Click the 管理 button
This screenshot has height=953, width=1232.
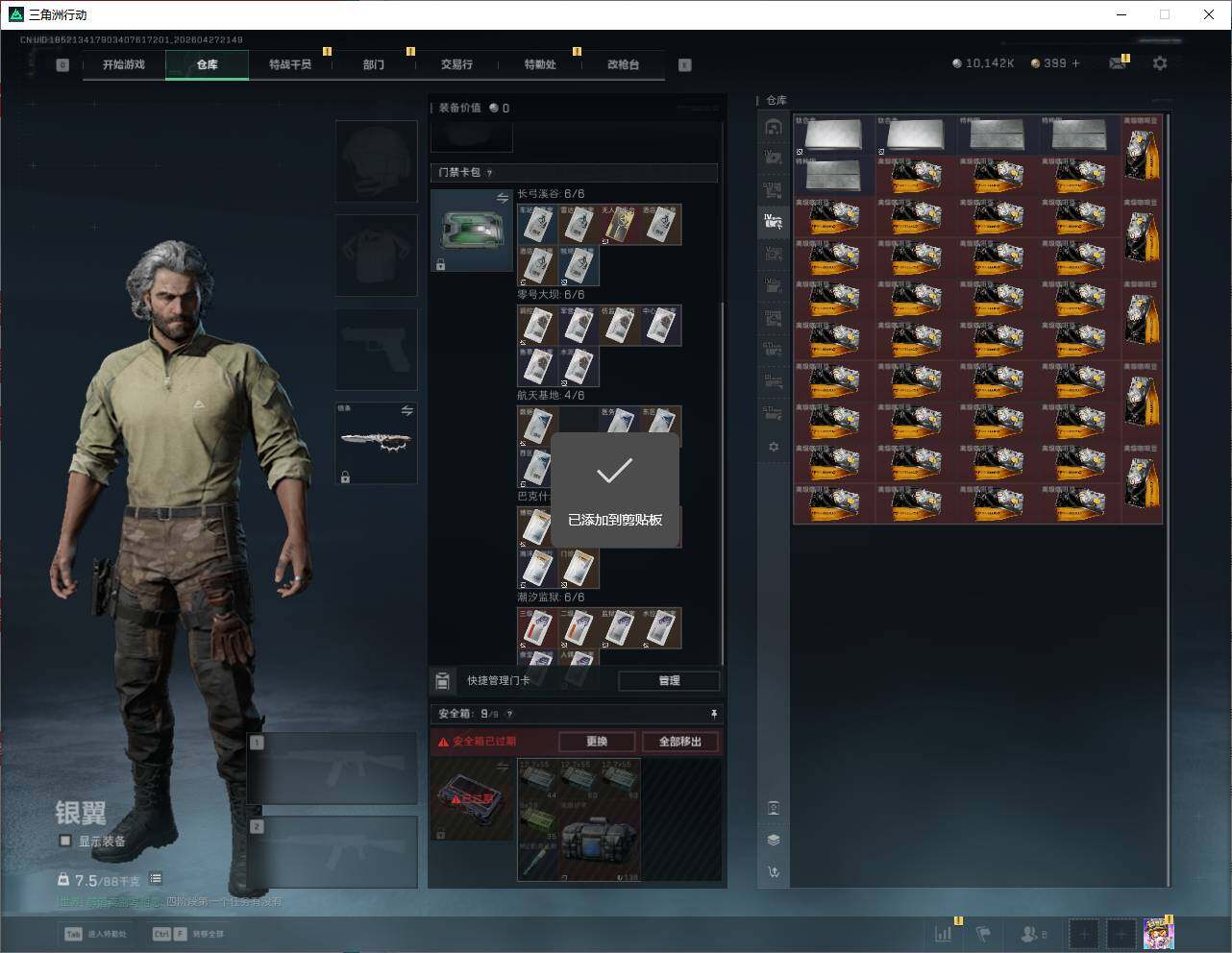(x=669, y=681)
